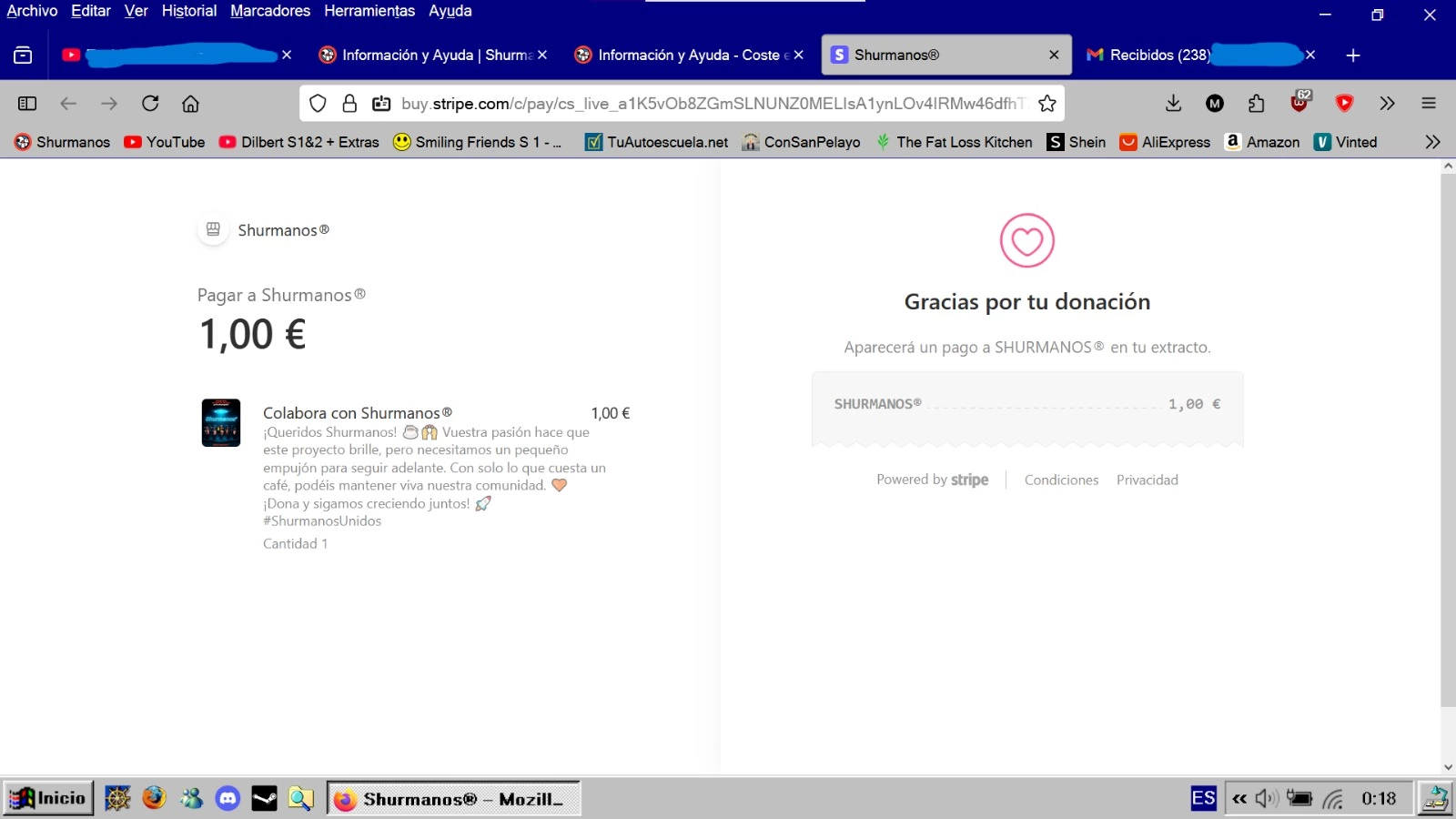Open Editar menu
This screenshot has width=1456, height=819.
[x=91, y=11]
